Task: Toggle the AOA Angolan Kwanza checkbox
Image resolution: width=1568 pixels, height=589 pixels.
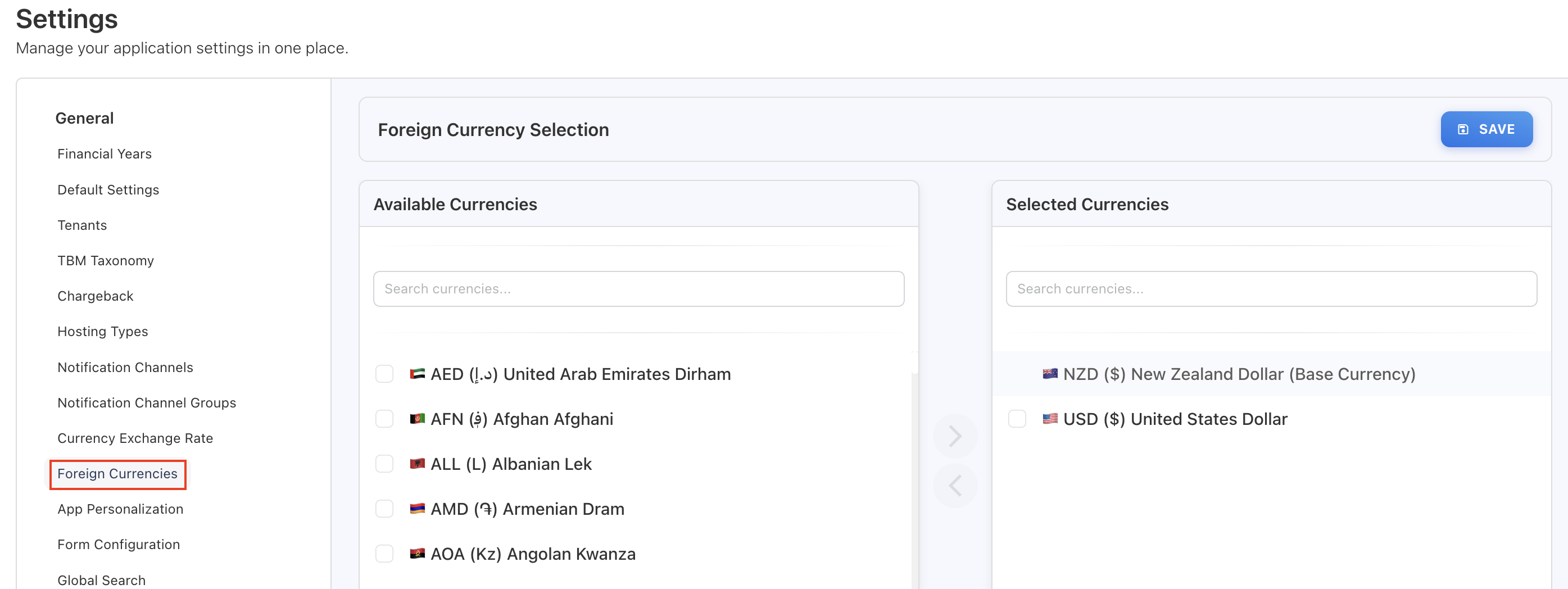Action: 384,554
